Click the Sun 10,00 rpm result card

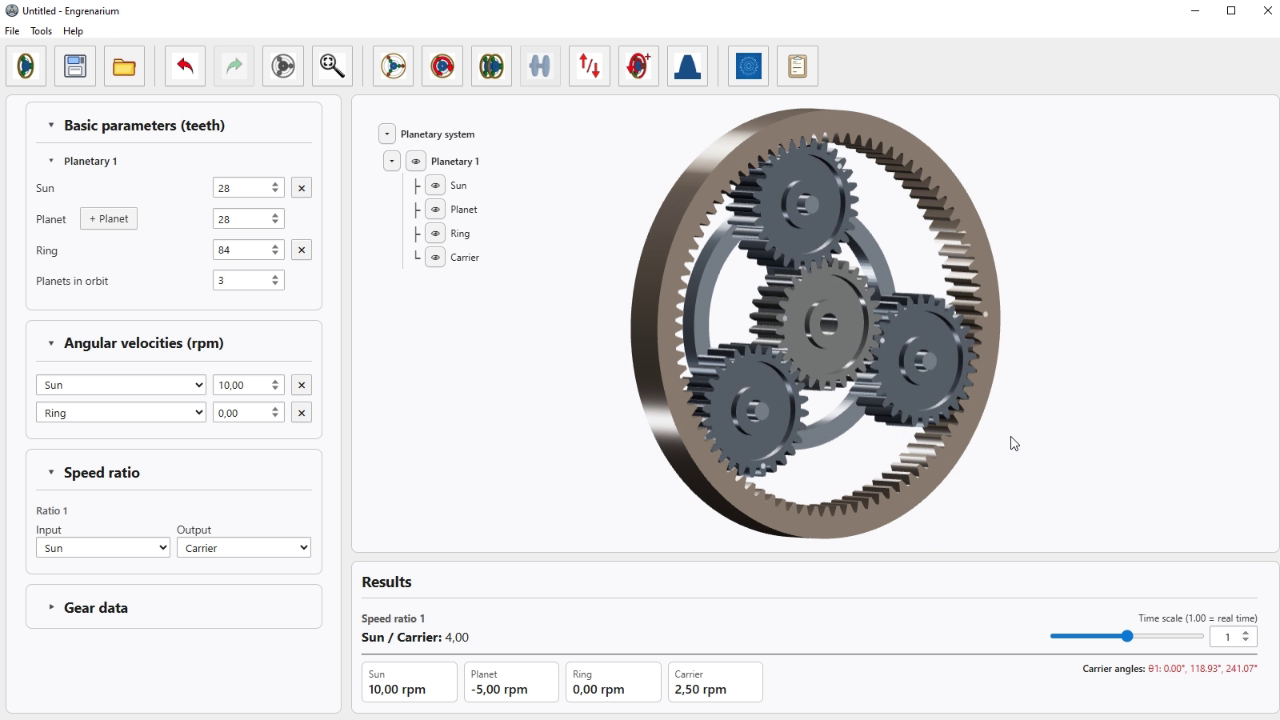pyautogui.click(x=409, y=682)
